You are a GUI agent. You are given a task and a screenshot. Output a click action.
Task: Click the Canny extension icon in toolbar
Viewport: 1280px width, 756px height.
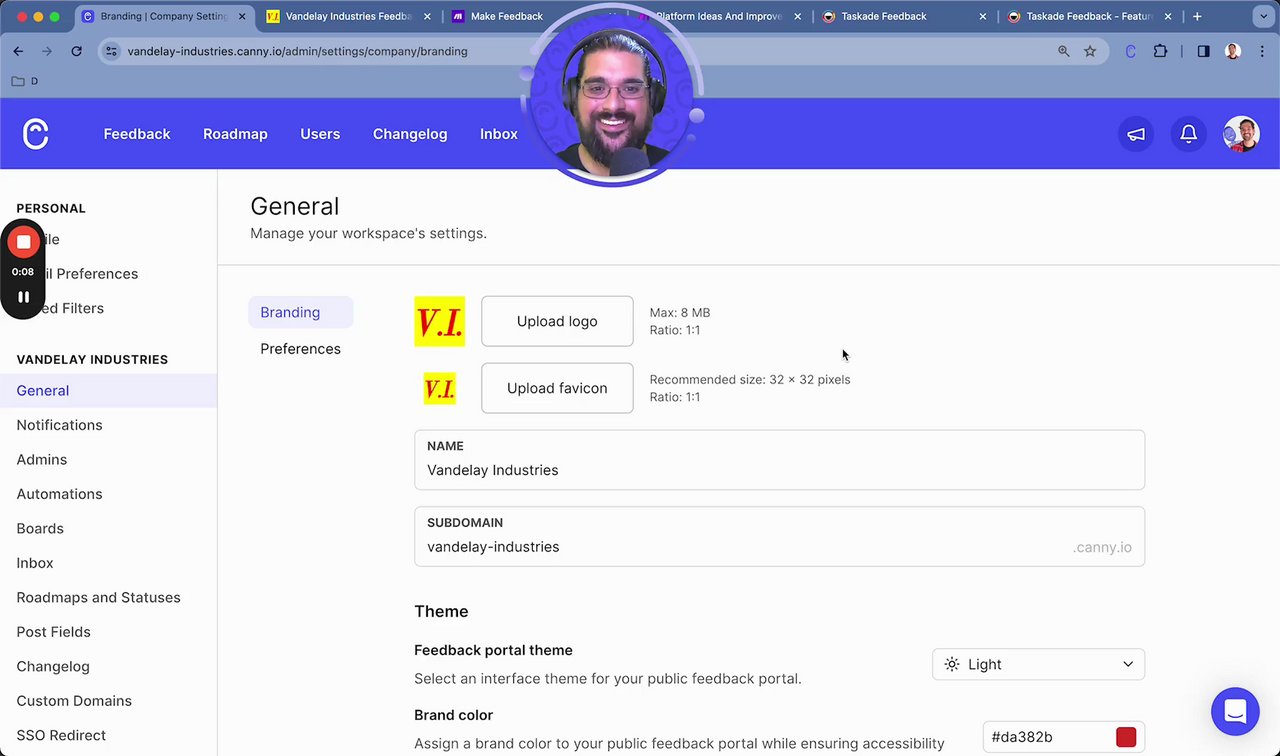point(1131,51)
